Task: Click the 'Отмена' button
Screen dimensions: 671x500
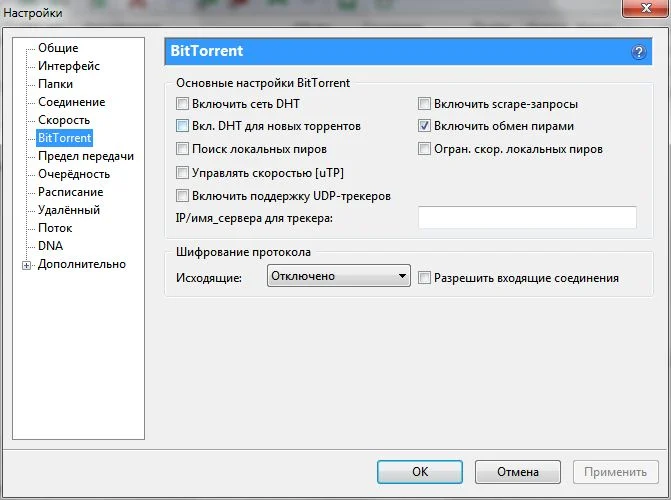Action: click(x=518, y=472)
